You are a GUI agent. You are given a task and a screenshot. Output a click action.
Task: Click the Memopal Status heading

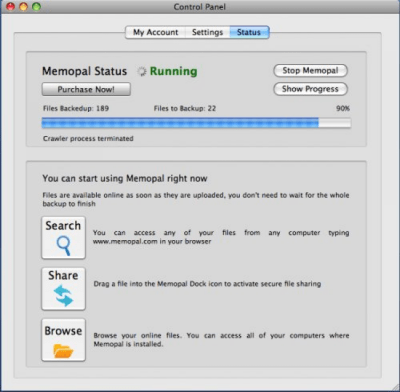coord(84,71)
